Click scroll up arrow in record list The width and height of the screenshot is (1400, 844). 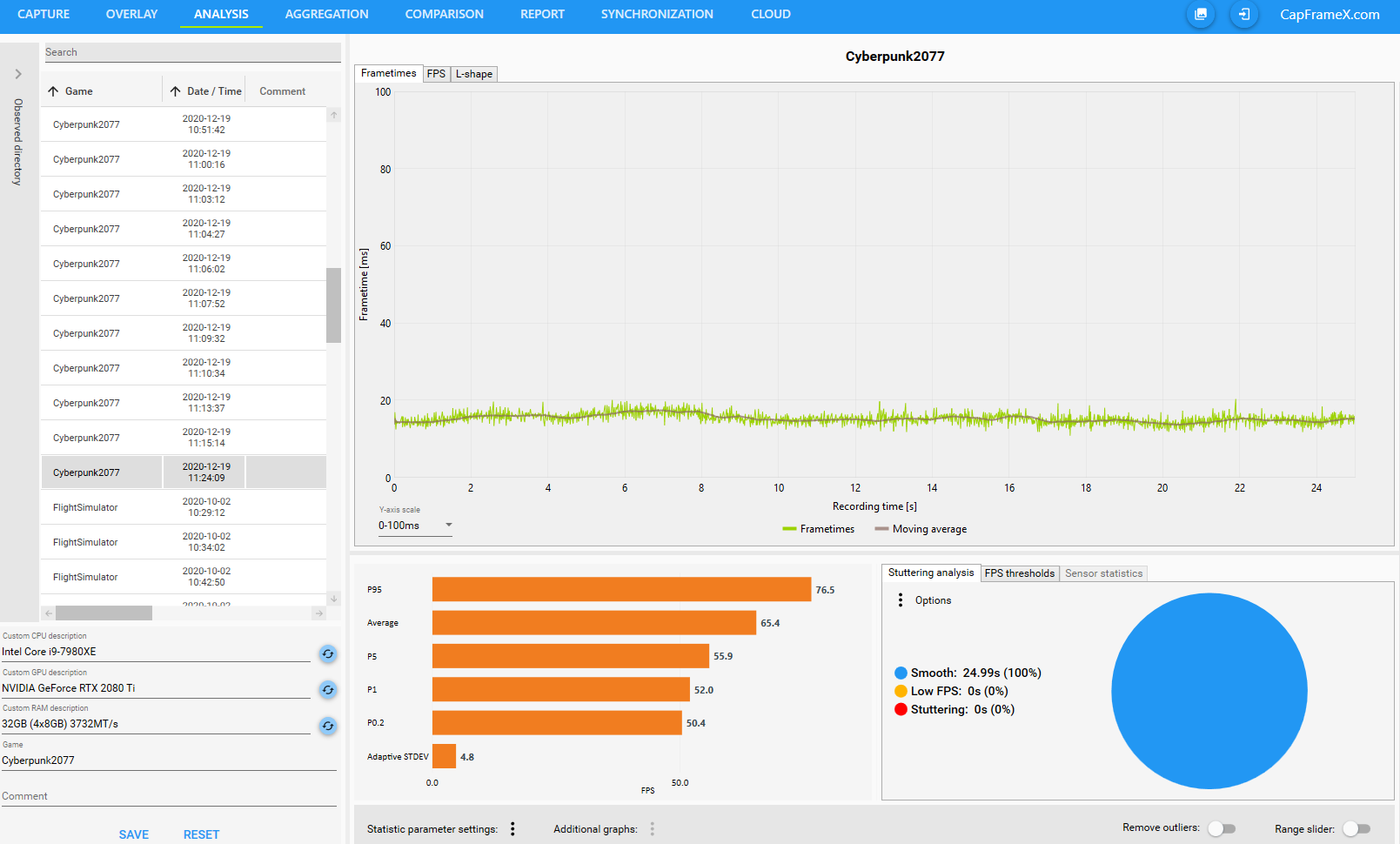point(333,115)
